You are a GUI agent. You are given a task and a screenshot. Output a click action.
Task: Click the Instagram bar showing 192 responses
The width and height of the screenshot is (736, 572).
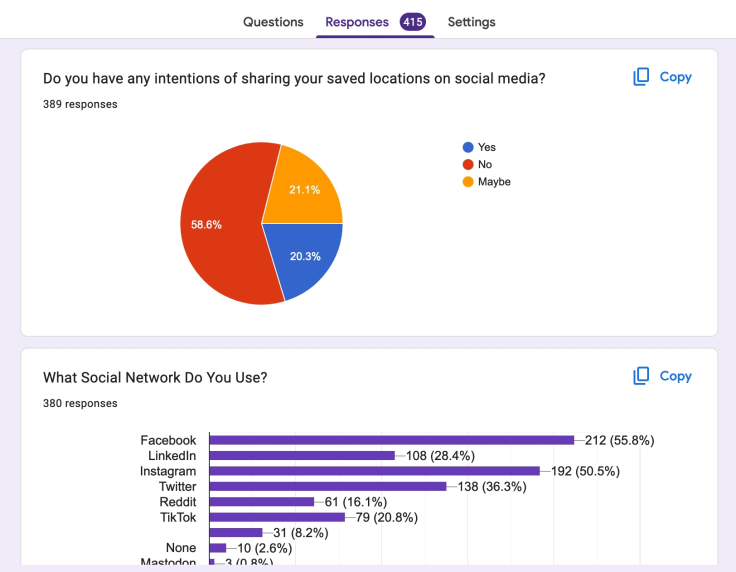point(375,471)
